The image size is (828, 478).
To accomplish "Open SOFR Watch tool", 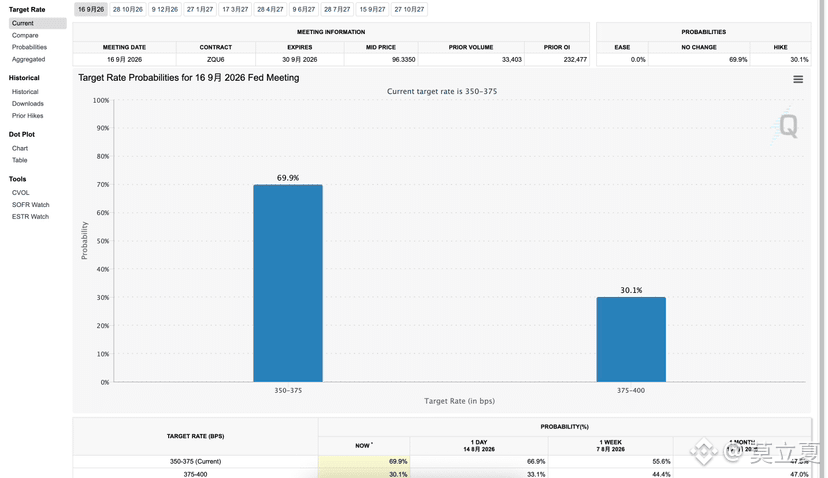I will pos(31,205).
